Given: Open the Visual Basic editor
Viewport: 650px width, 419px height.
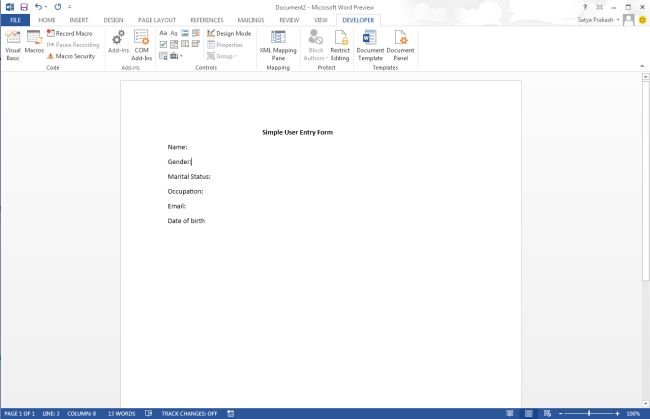Looking at the screenshot, I should 13,46.
